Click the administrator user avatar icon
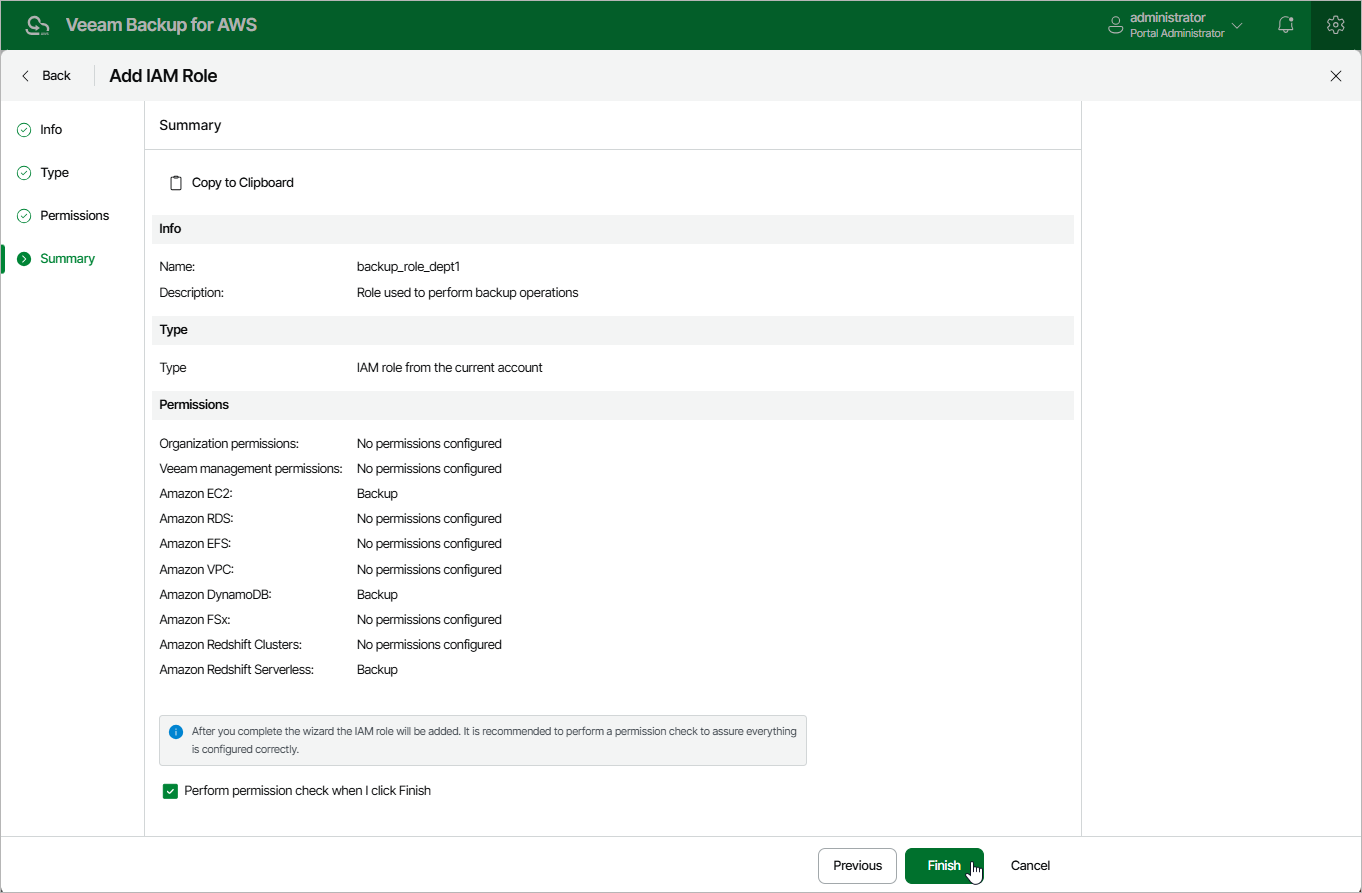The image size is (1362, 893). click(x=1116, y=25)
